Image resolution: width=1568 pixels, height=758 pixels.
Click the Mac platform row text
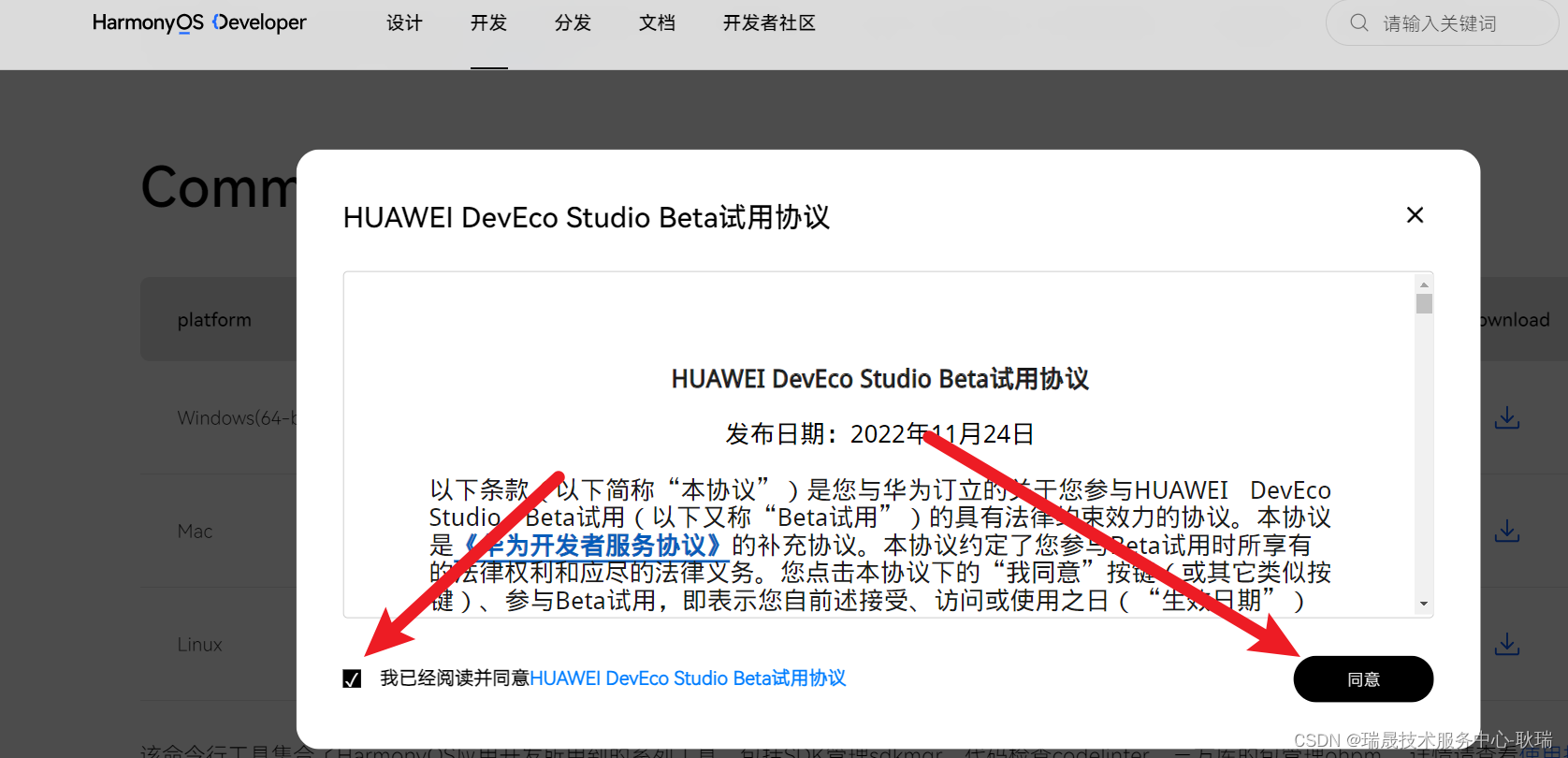click(195, 532)
